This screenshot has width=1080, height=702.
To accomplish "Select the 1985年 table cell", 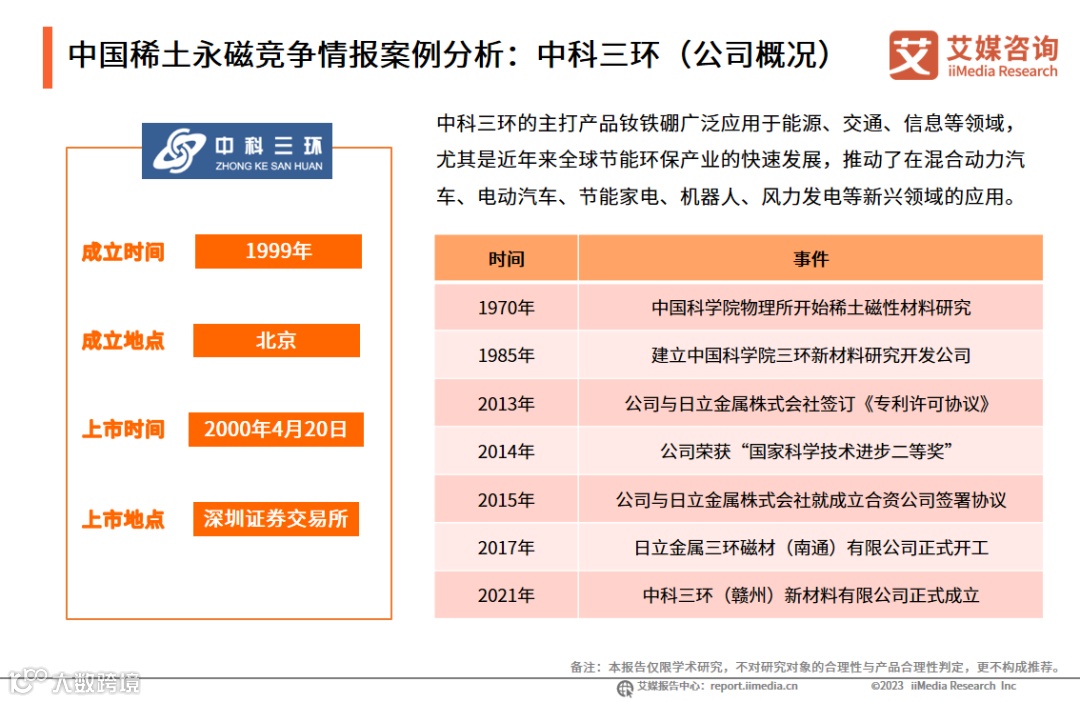I will 506,355.
